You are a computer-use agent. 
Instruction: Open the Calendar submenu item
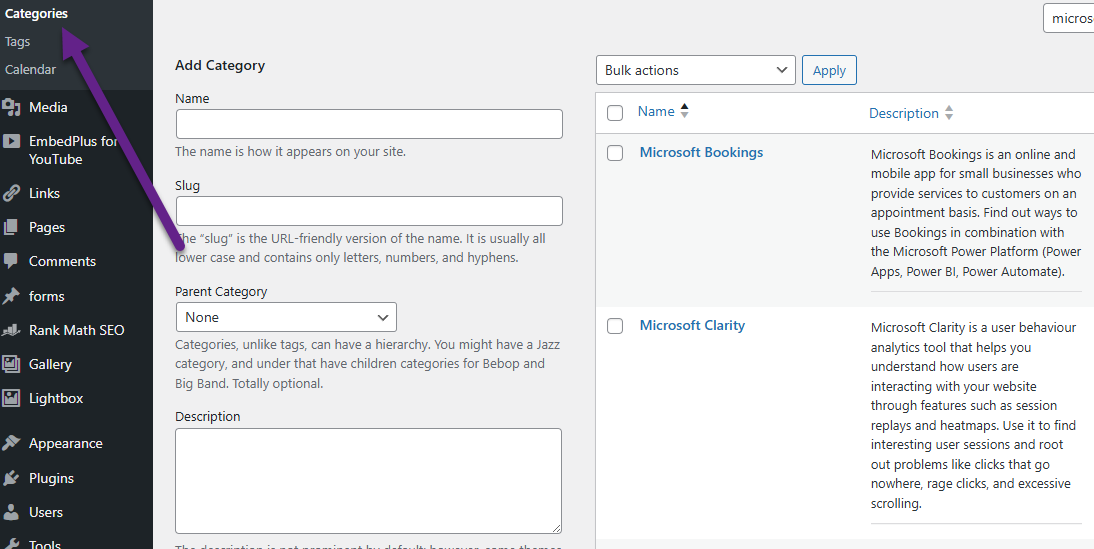[x=30, y=70]
